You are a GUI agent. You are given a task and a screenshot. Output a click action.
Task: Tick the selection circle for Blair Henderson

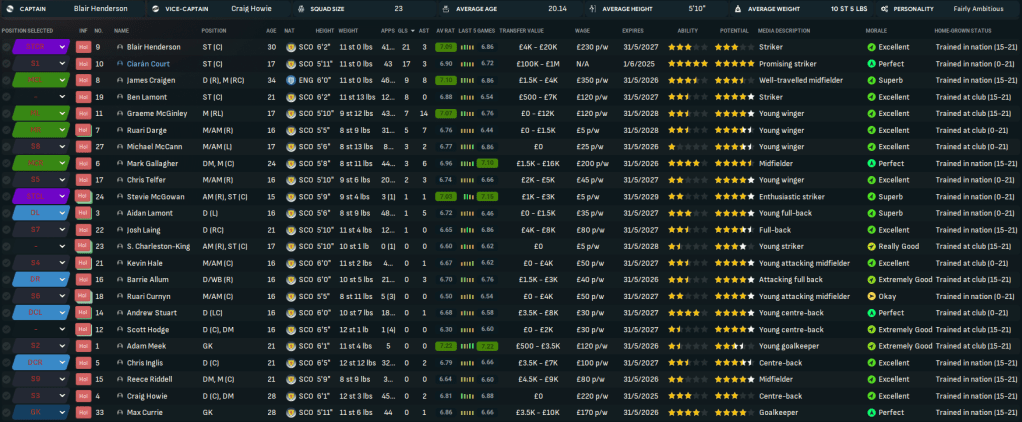7,47
